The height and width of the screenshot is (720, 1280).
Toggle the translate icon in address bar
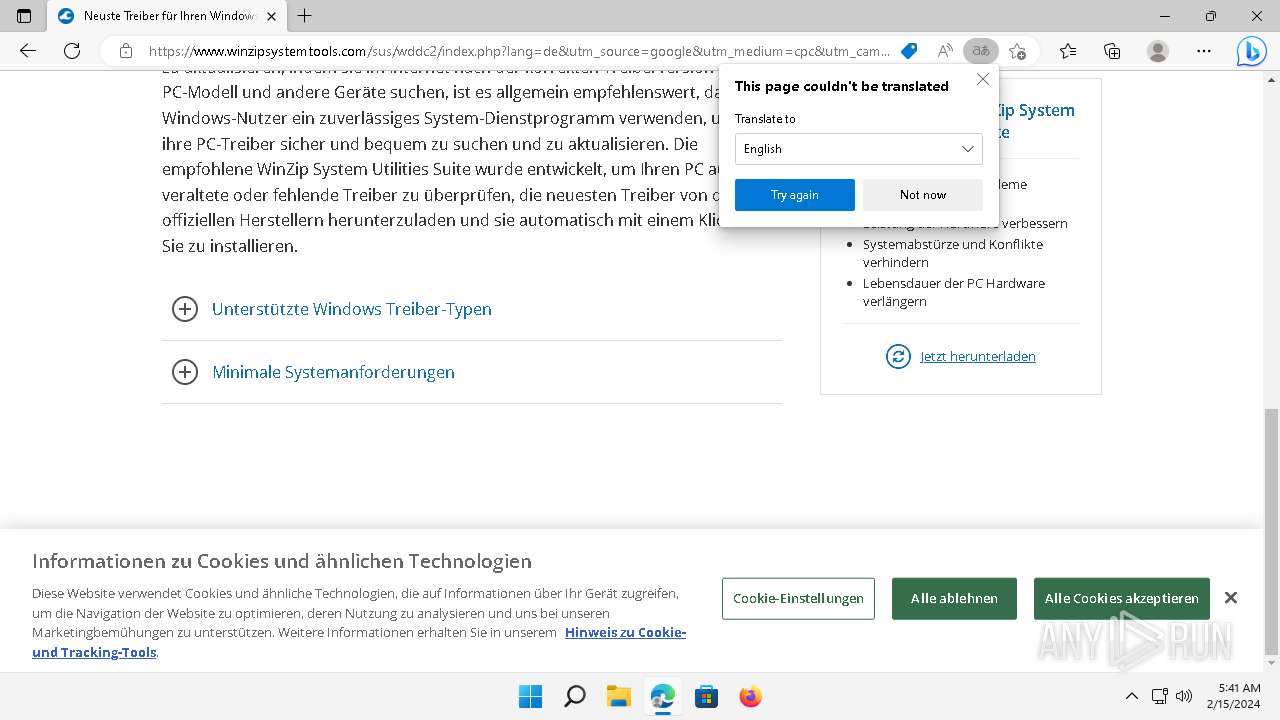[x=981, y=51]
